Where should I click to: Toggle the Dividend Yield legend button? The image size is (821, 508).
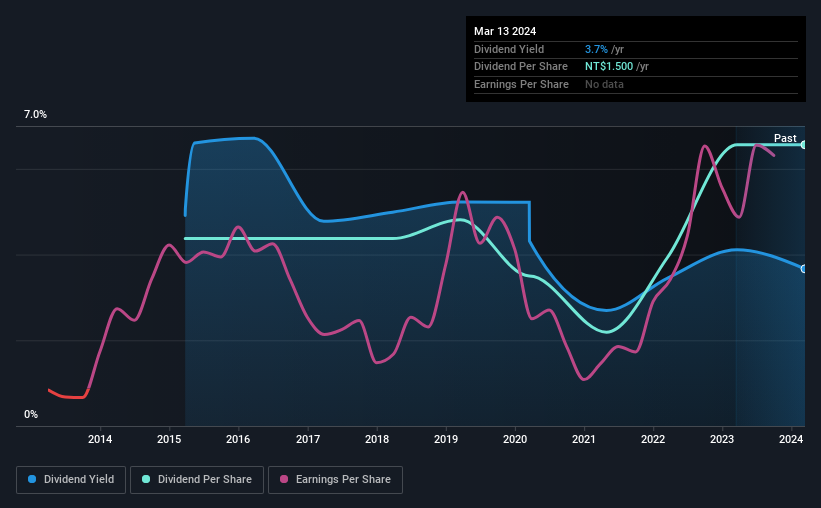[x=71, y=480]
